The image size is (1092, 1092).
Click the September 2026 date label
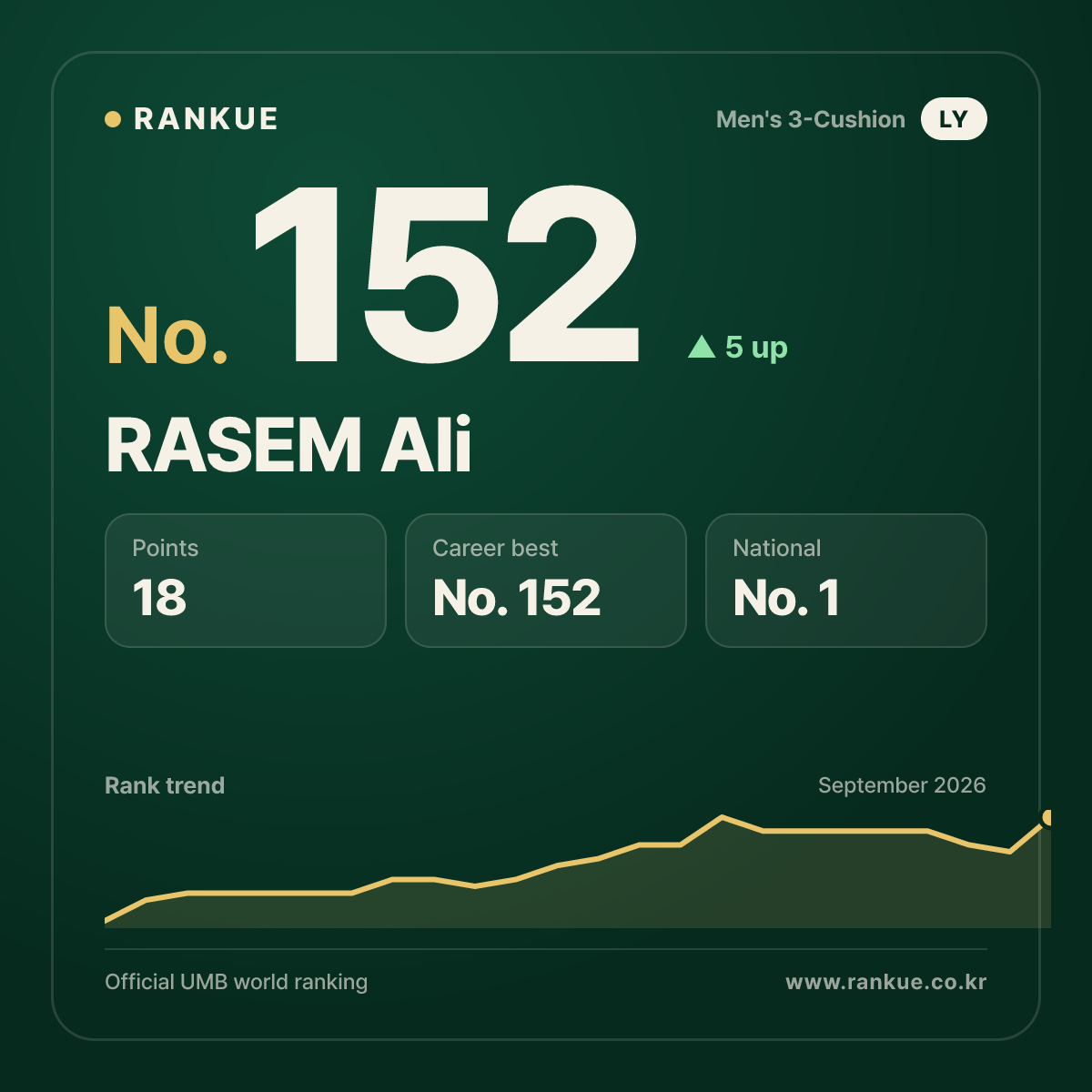pos(902,785)
